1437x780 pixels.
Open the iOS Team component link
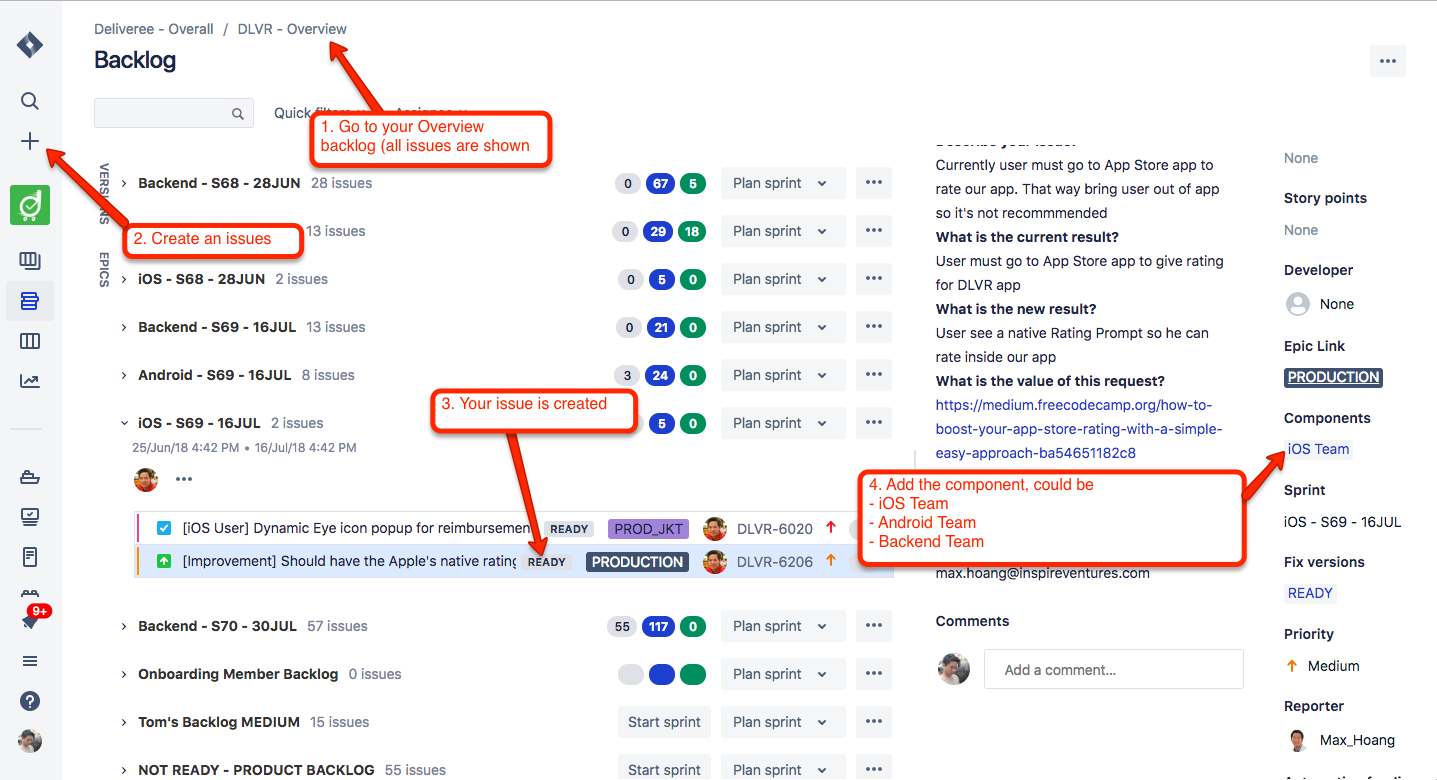click(x=1318, y=449)
